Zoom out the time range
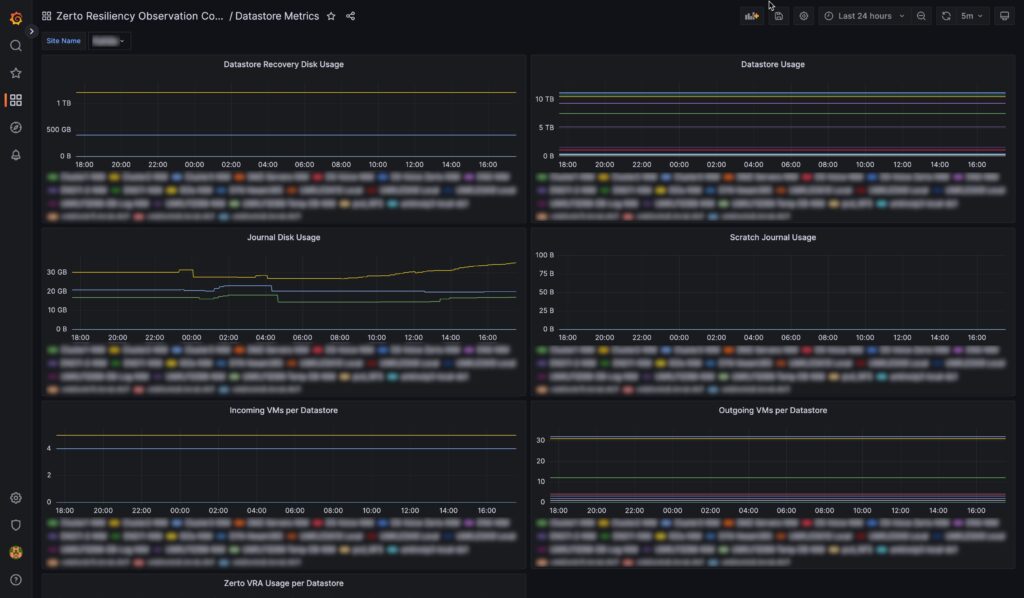Screen dimensions: 1024x598 tap(921, 16)
